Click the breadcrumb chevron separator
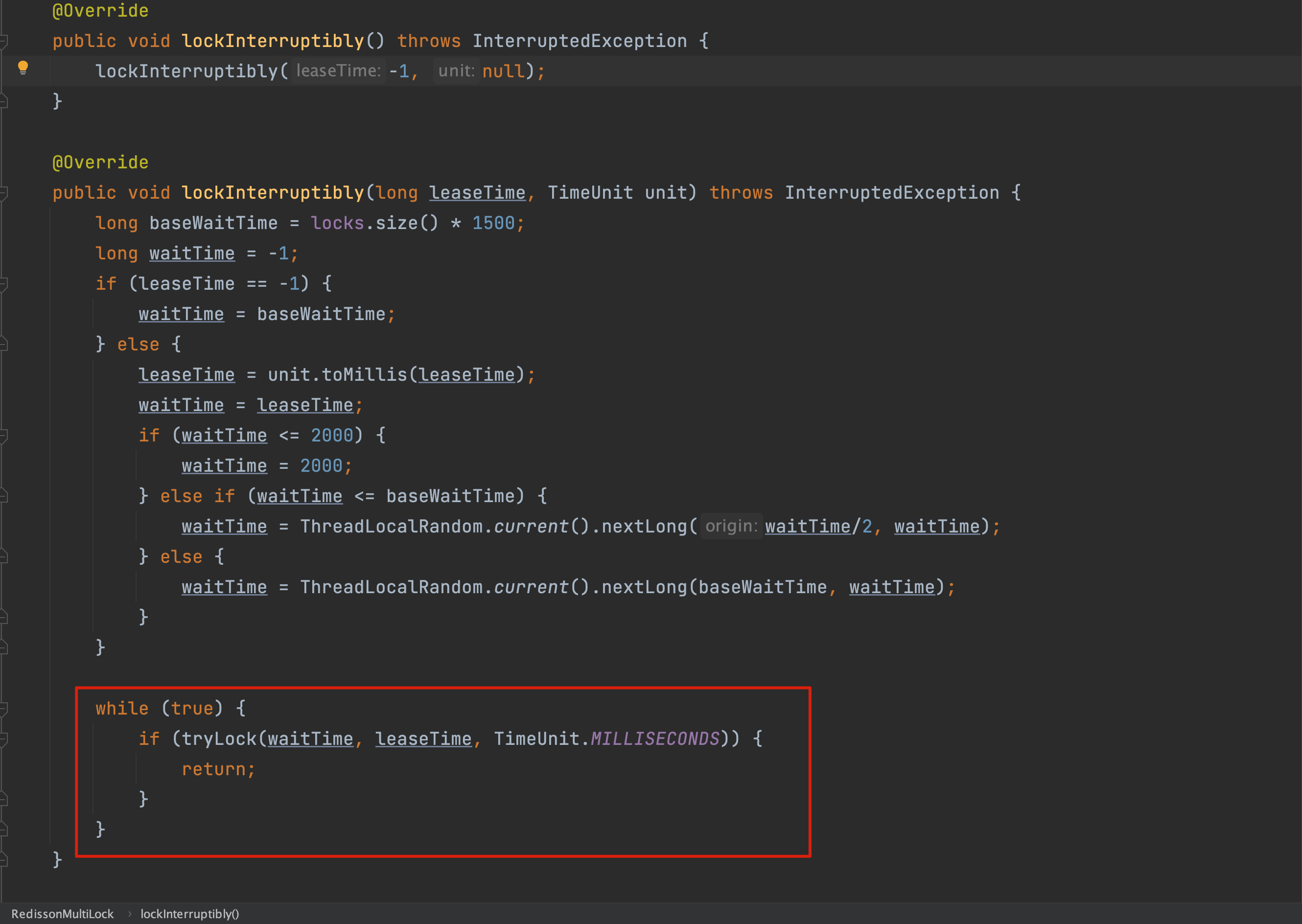 (129, 914)
